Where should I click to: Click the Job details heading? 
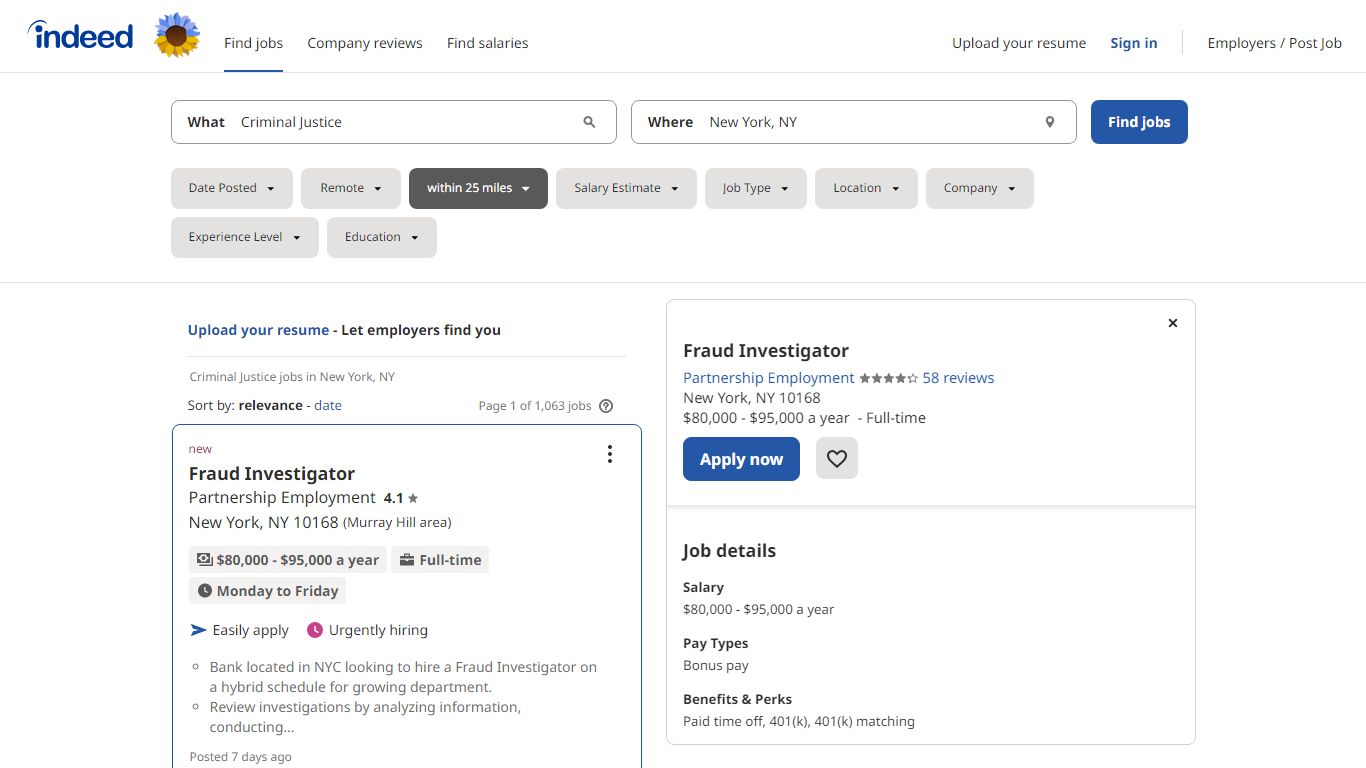(729, 551)
